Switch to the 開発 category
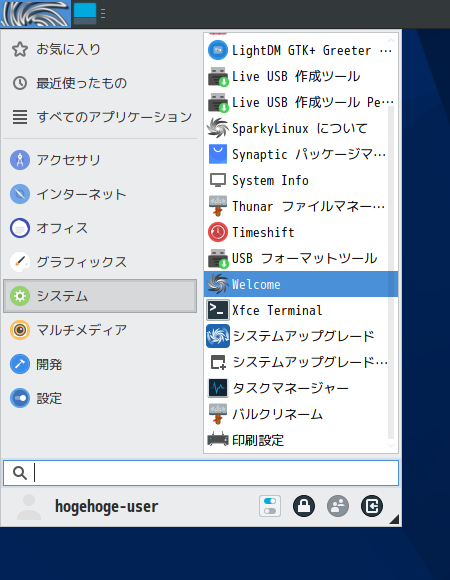The height and width of the screenshot is (580, 450). (100, 364)
